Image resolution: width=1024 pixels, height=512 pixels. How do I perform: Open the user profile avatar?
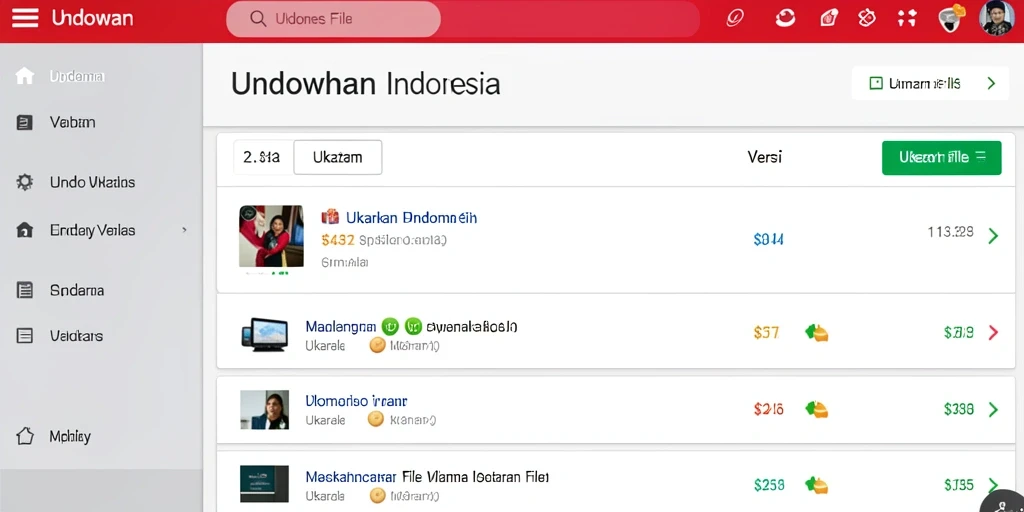click(997, 18)
